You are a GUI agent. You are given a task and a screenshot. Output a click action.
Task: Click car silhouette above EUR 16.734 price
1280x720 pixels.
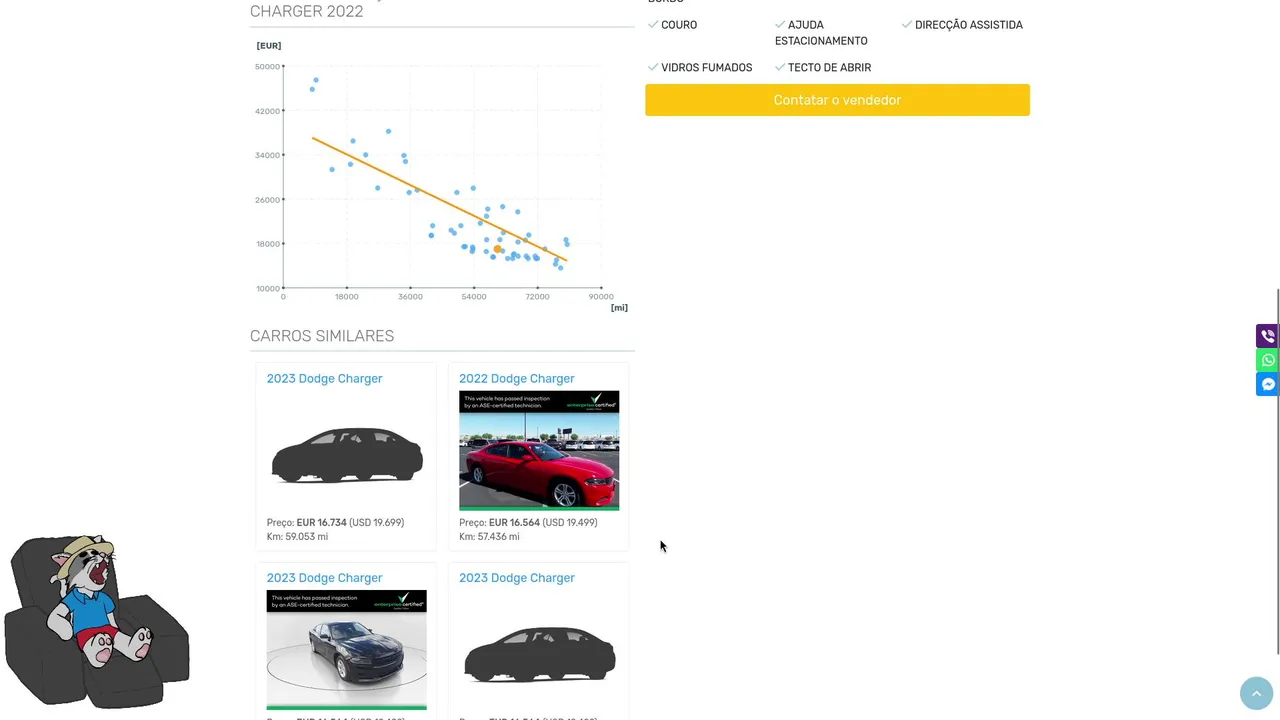pos(347,455)
